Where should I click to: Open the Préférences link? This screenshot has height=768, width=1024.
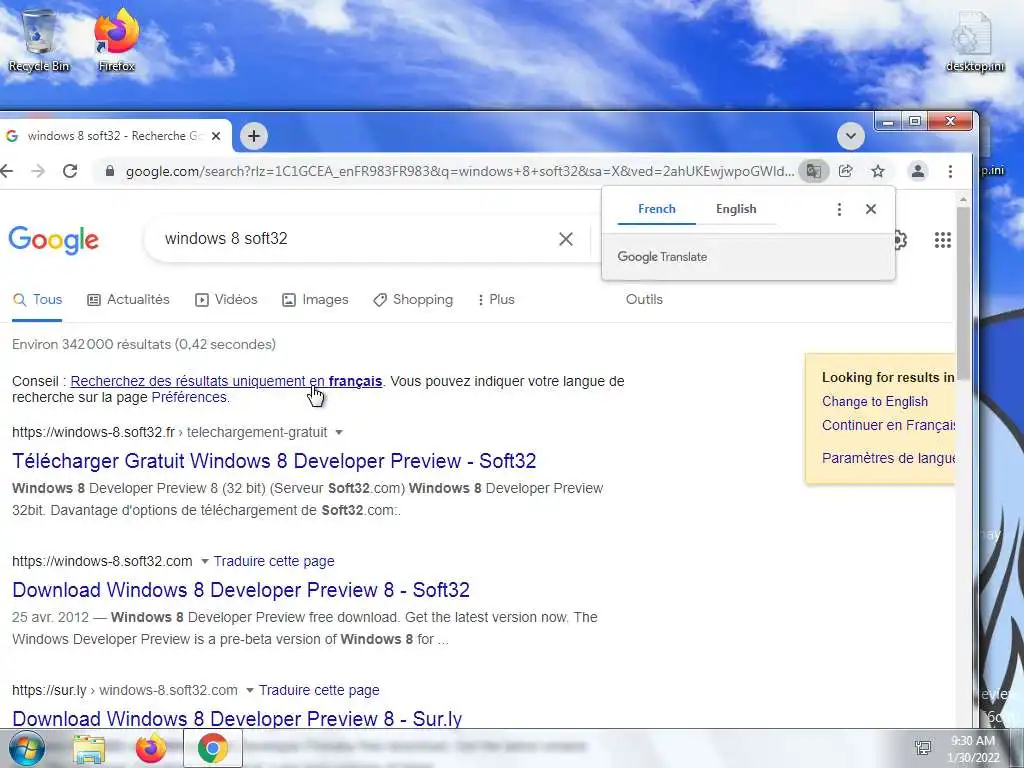[x=189, y=397]
